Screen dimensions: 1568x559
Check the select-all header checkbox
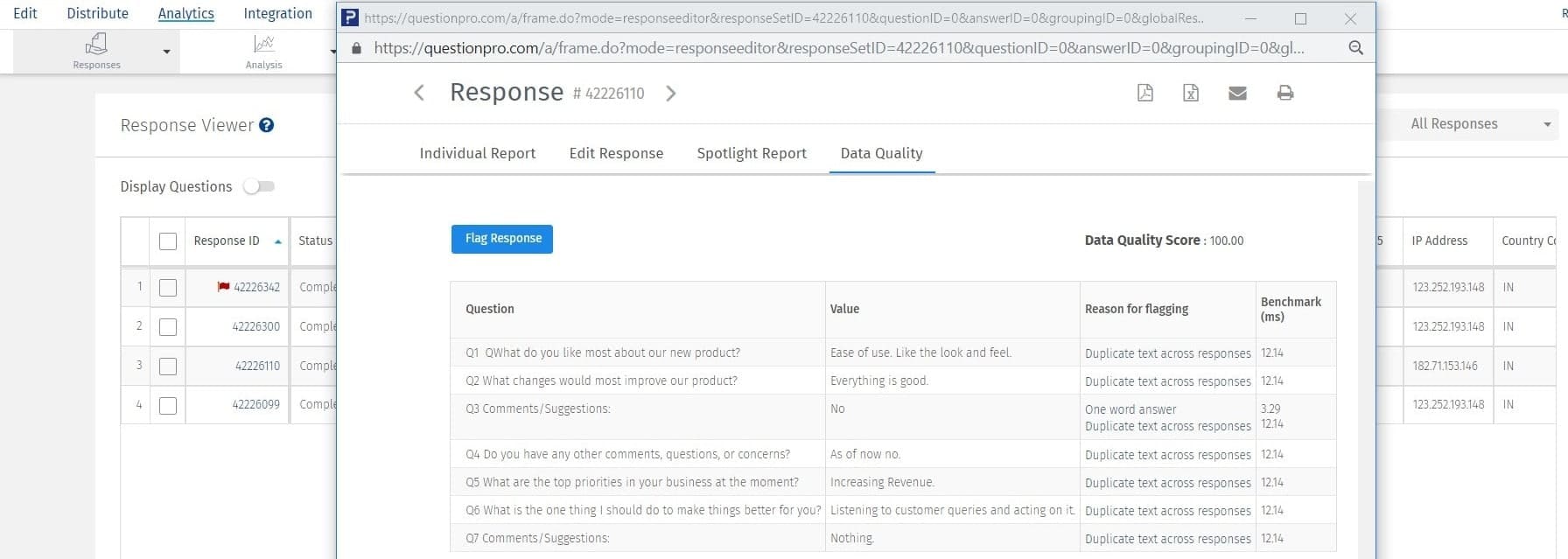[x=168, y=241]
